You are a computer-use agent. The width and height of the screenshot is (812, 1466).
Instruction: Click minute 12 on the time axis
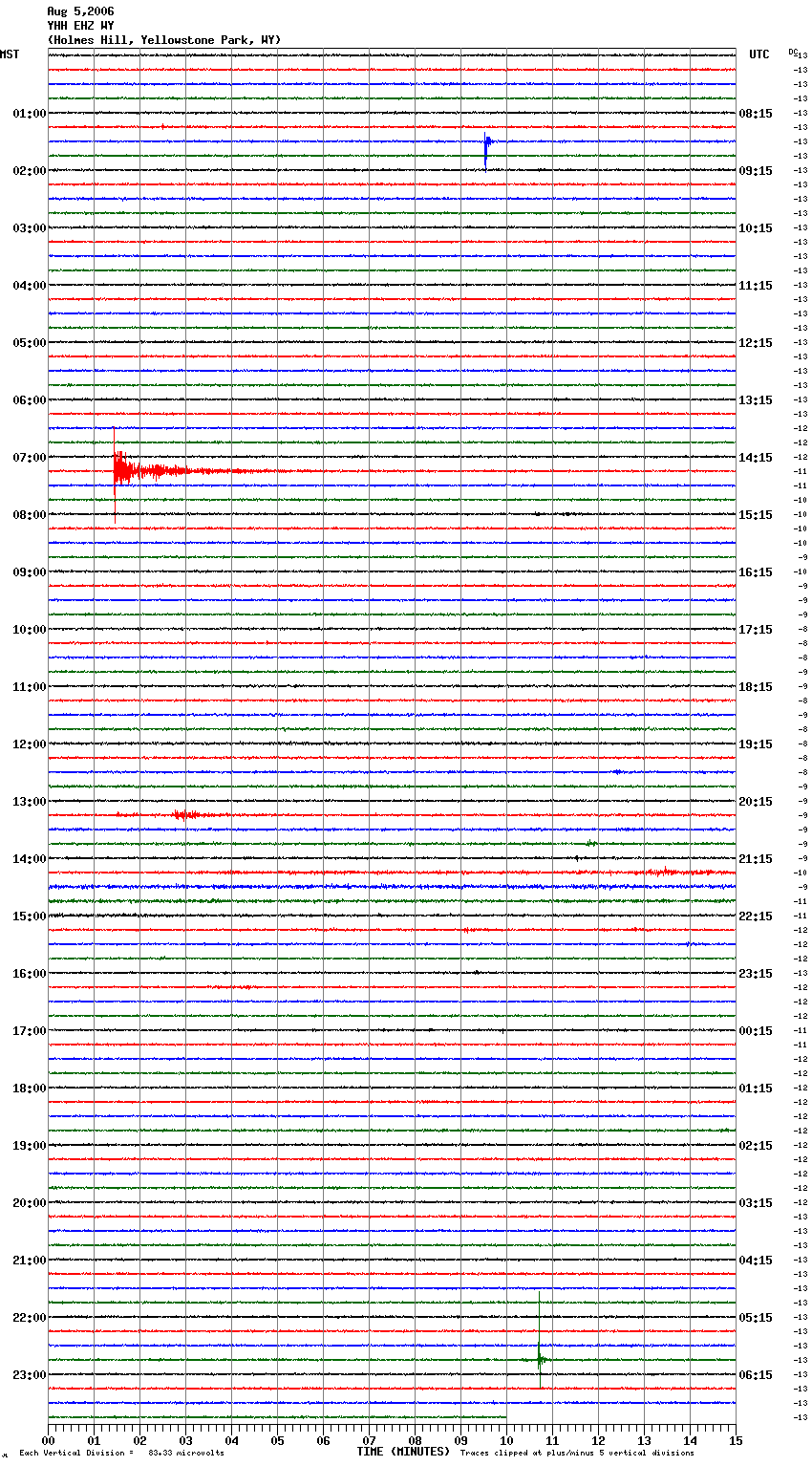598,1441
